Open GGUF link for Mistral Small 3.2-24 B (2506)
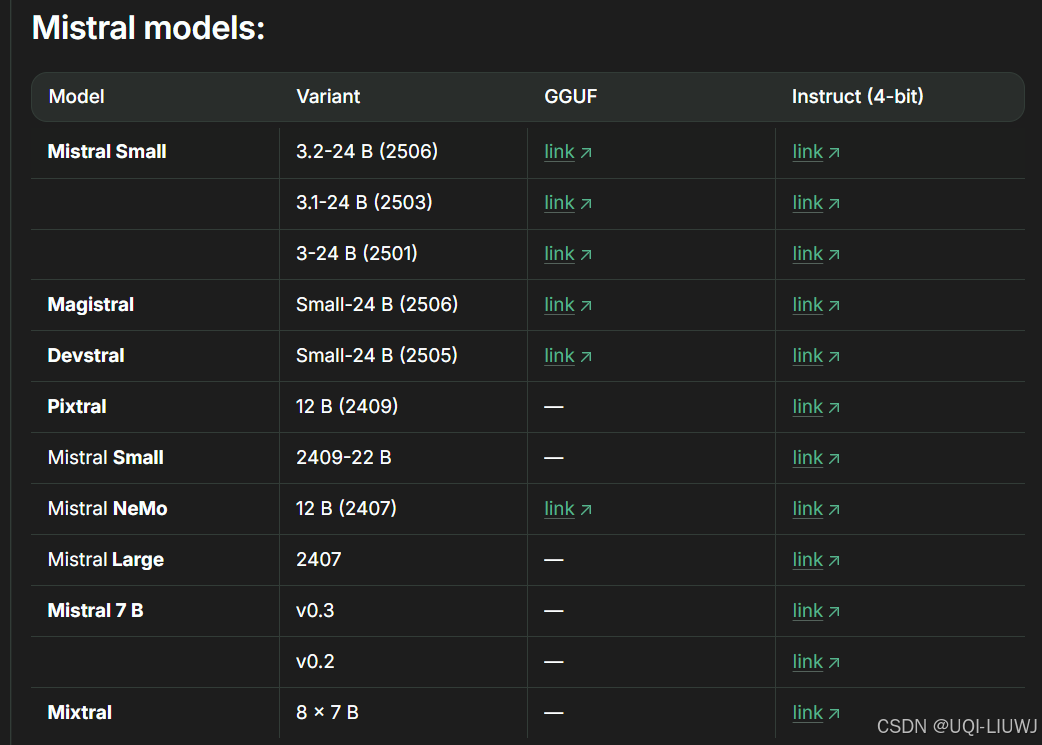 point(568,152)
